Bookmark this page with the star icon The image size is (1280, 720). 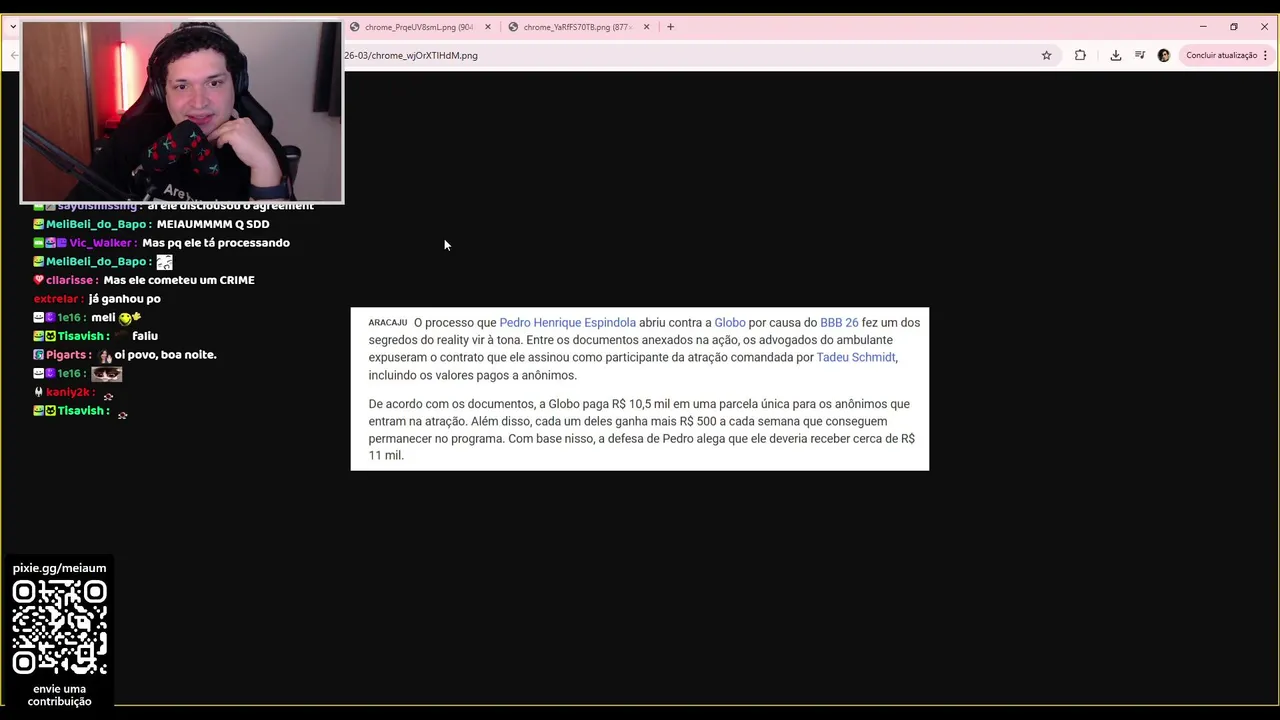(x=1046, y=55)
